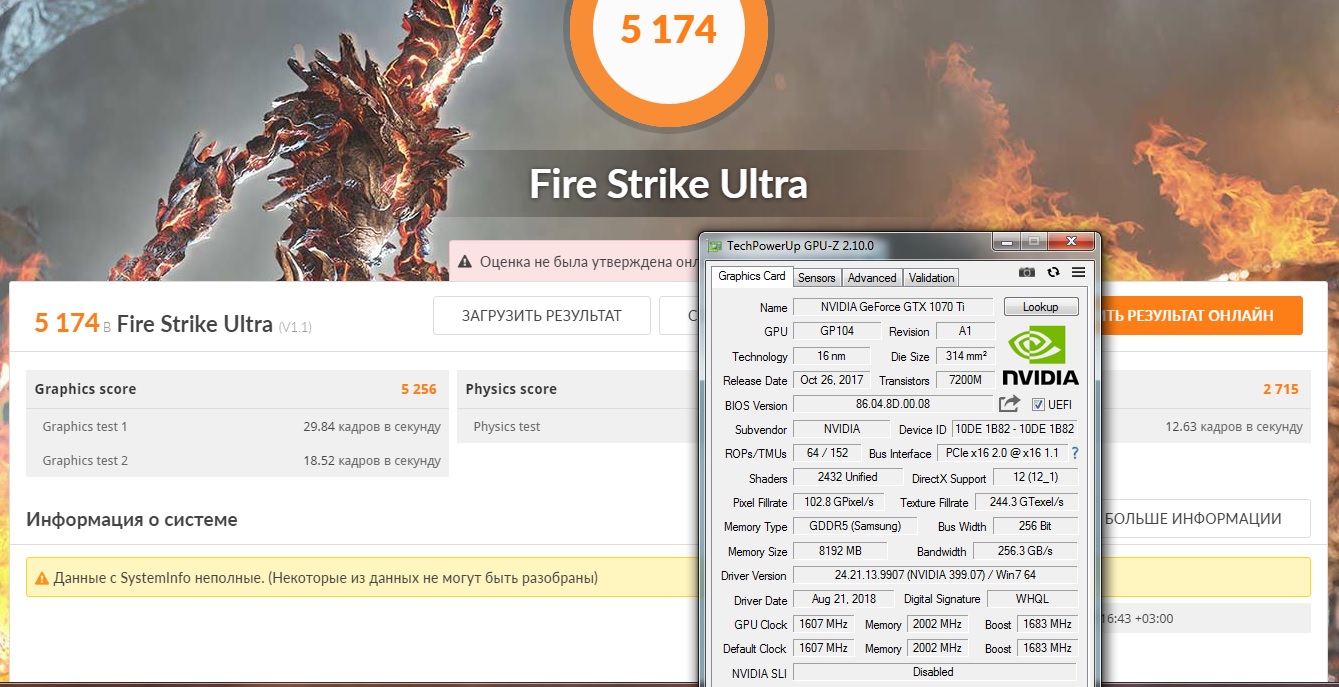Open the Advanced tab in GPU-Z
Screen dimensions: 1339x687
tap(872, 278)
